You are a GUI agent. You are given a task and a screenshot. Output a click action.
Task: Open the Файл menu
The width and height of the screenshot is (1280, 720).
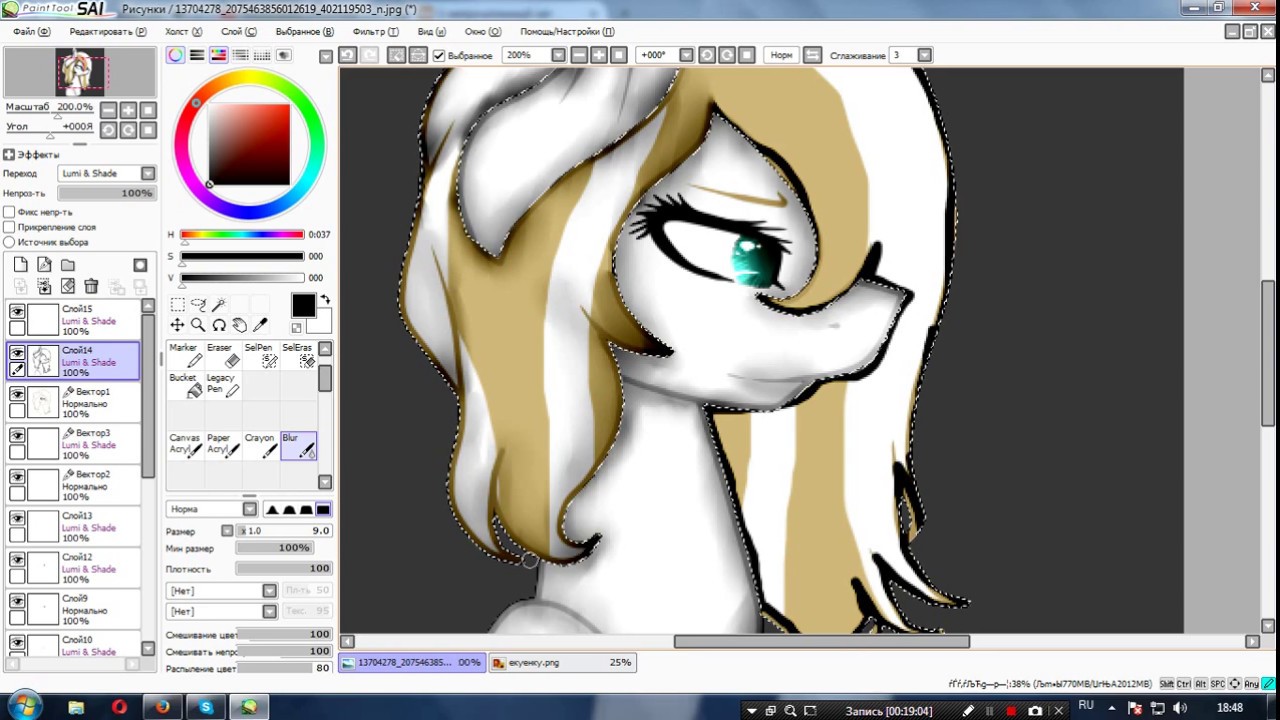[31, 31]
